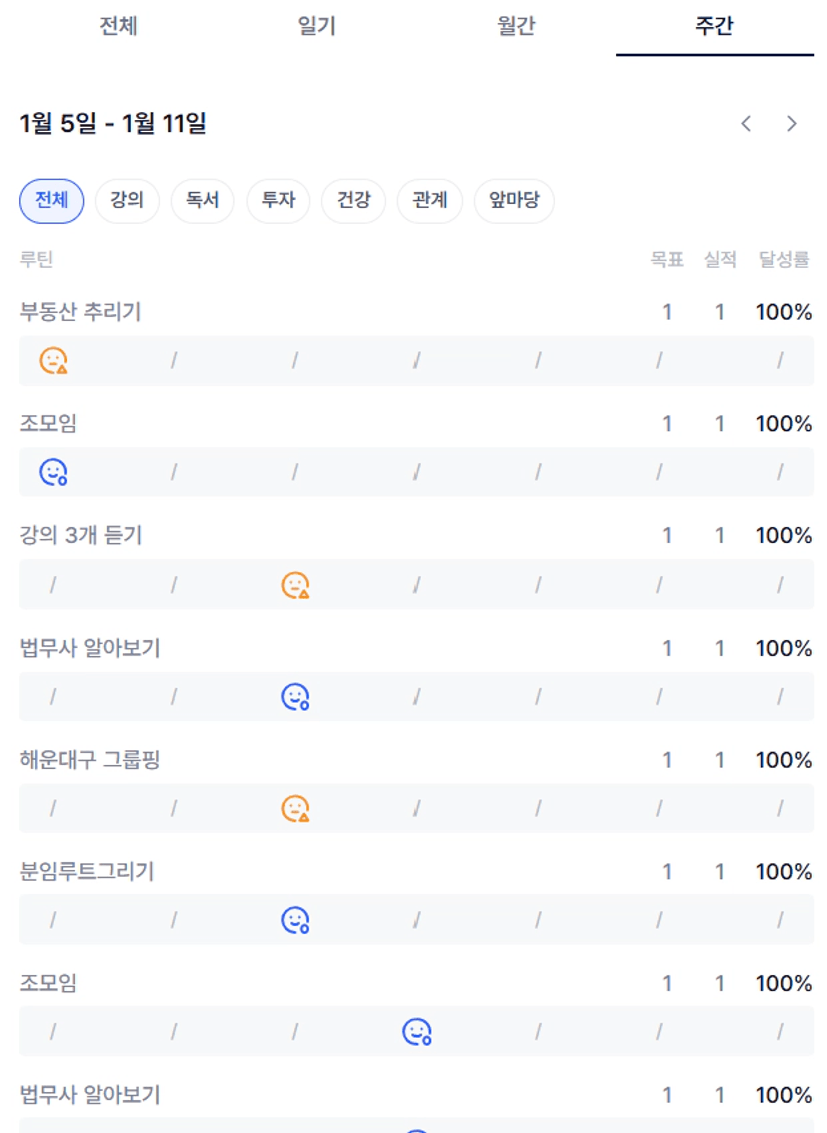Click blue smiley icon in first 법무사 알아보기 row
The width and height of the screenshot is (827, 1133).
[295, 697]
